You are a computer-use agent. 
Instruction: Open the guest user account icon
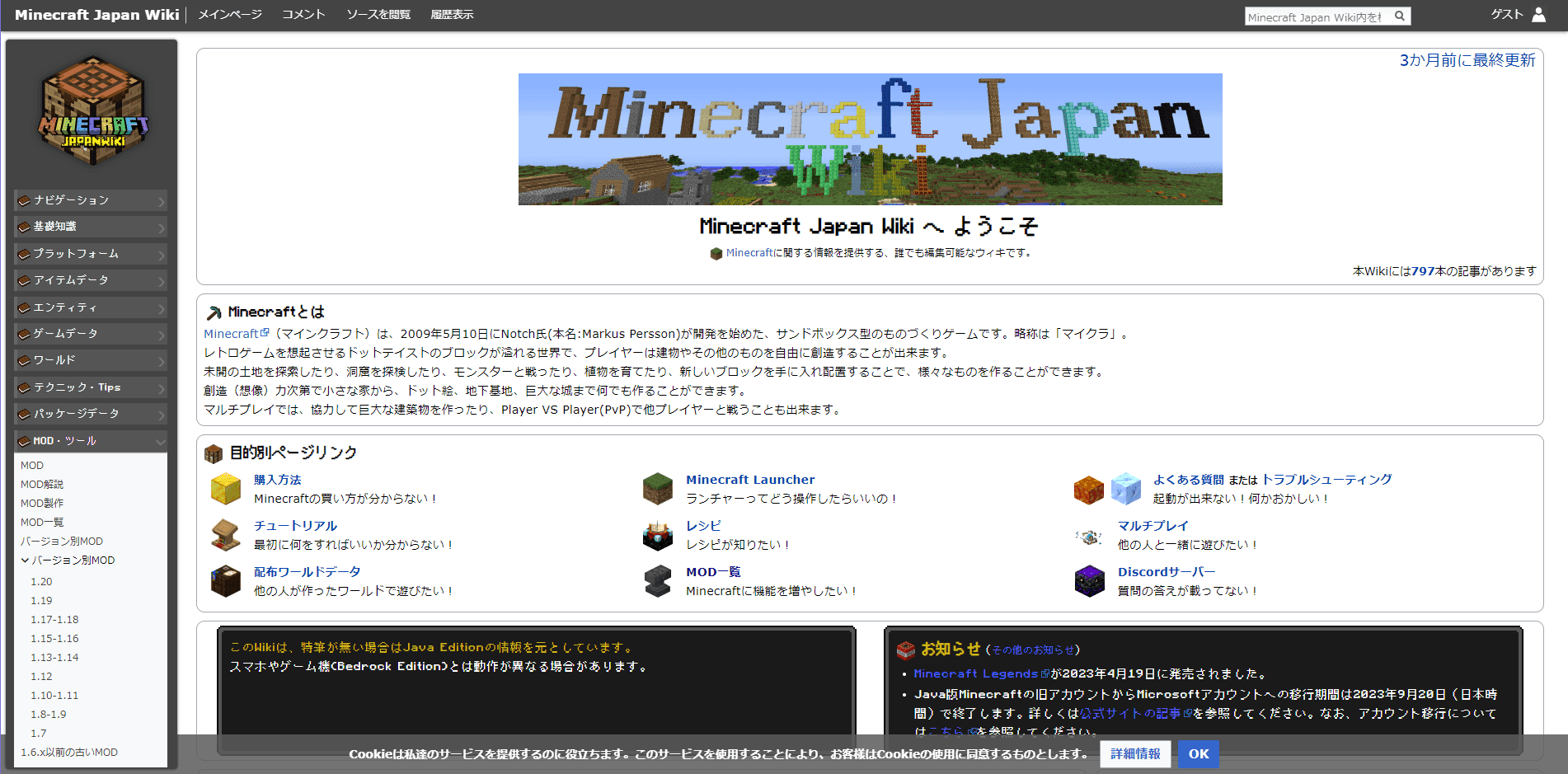1538,15
